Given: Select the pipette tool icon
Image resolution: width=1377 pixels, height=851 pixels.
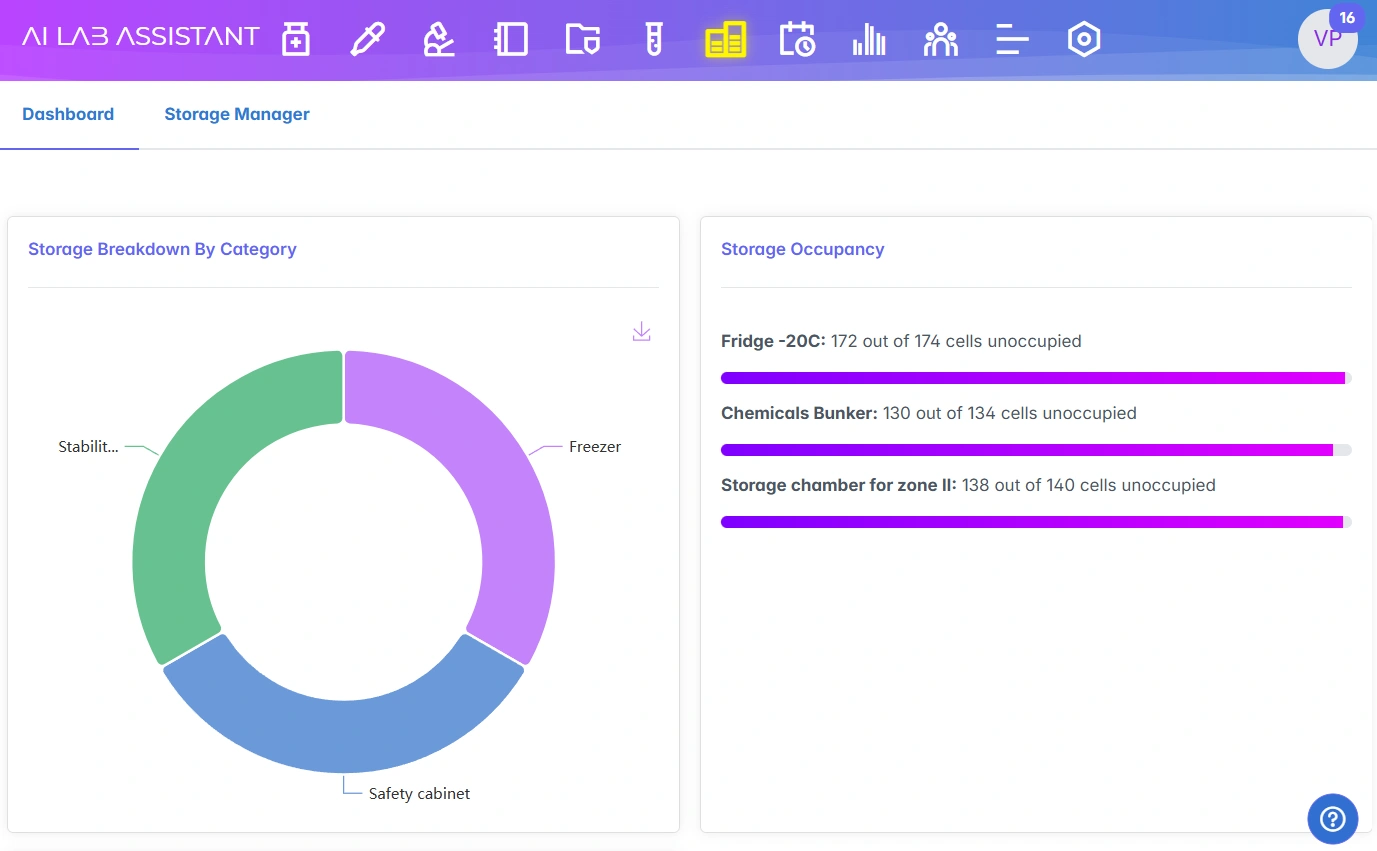Looking at the screenshot, I should click(x=367, y=39).
